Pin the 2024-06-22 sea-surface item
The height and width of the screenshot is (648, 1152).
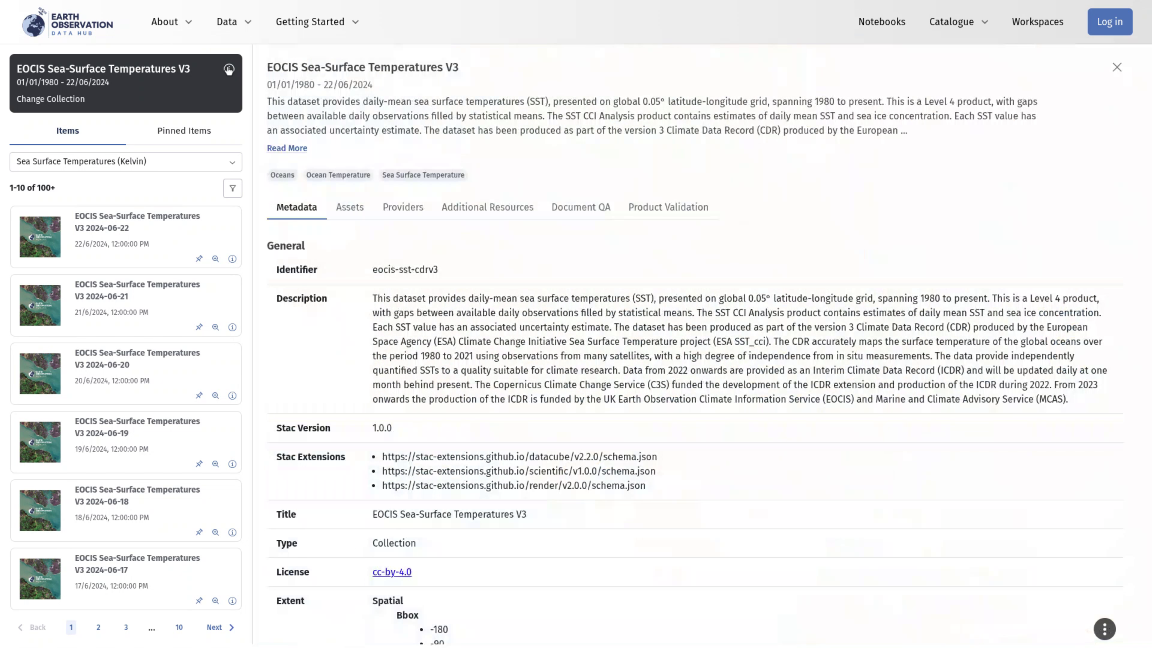199,259
